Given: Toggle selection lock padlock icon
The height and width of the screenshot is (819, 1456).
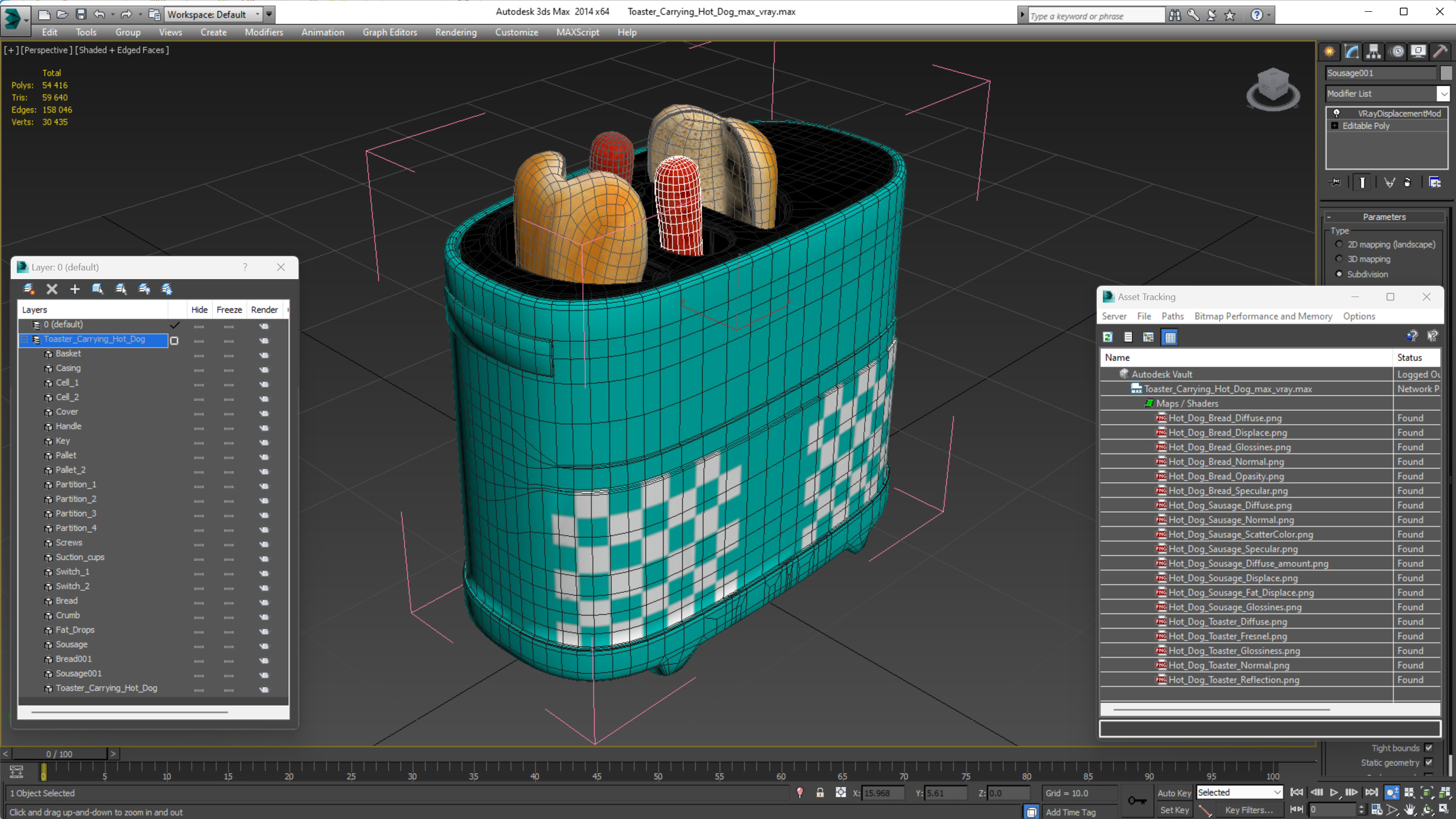Looking at the screenshot, I should click(820, 792).
